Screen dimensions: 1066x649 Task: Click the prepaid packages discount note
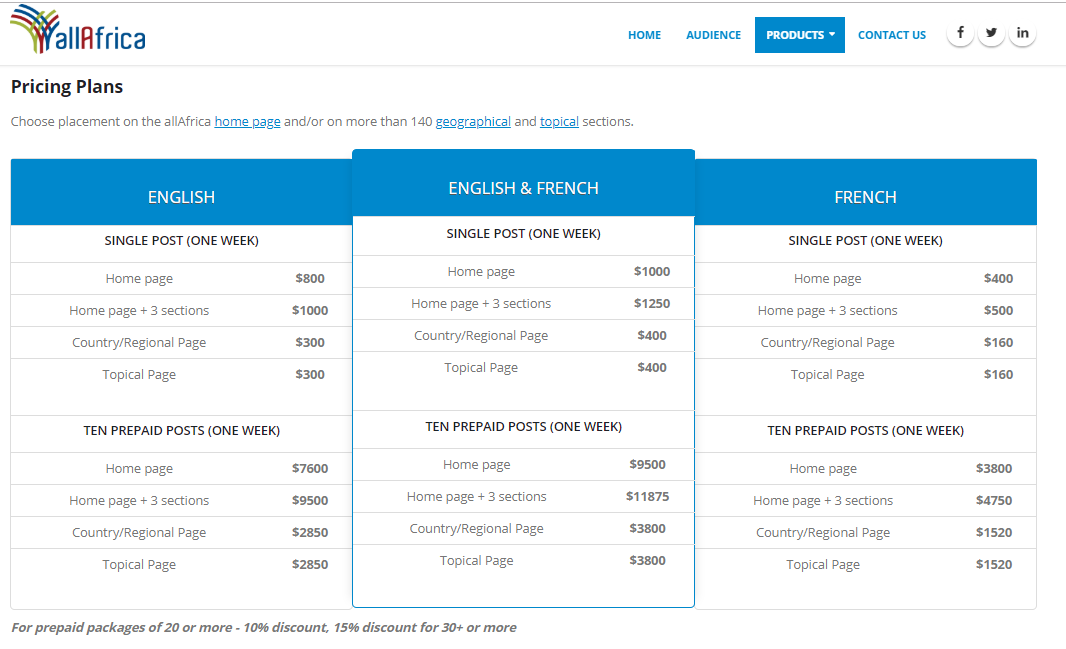tap(264, 628)
